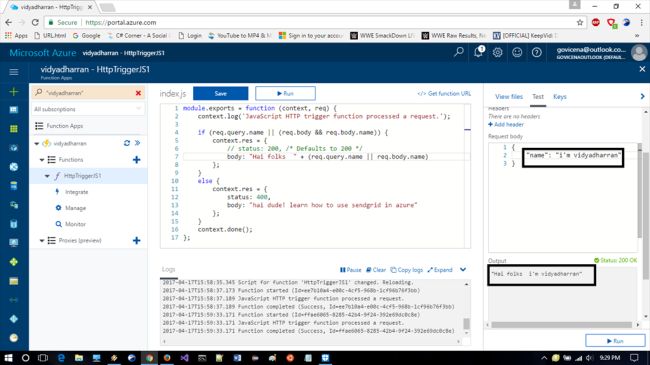
Task: Bookmark page with the star icon
Action: pos(580,22)
